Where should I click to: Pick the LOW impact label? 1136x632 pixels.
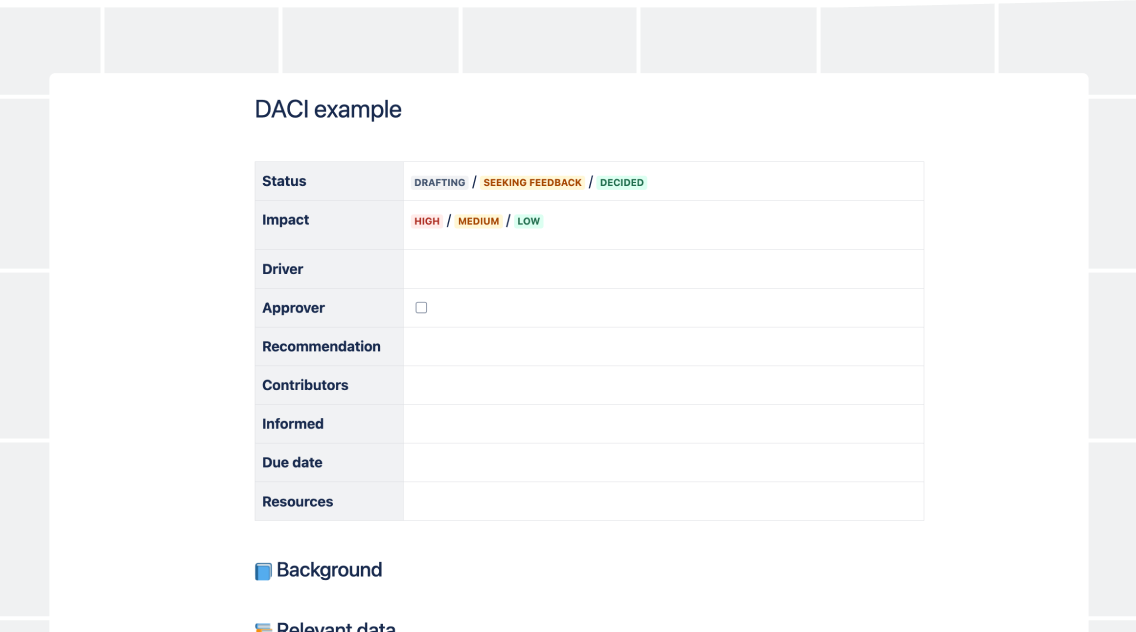point(528,221)
